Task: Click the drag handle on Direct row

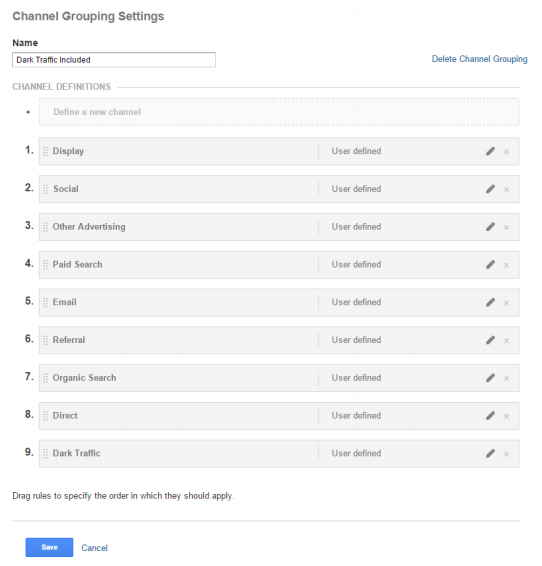Action: click(45, 416)
